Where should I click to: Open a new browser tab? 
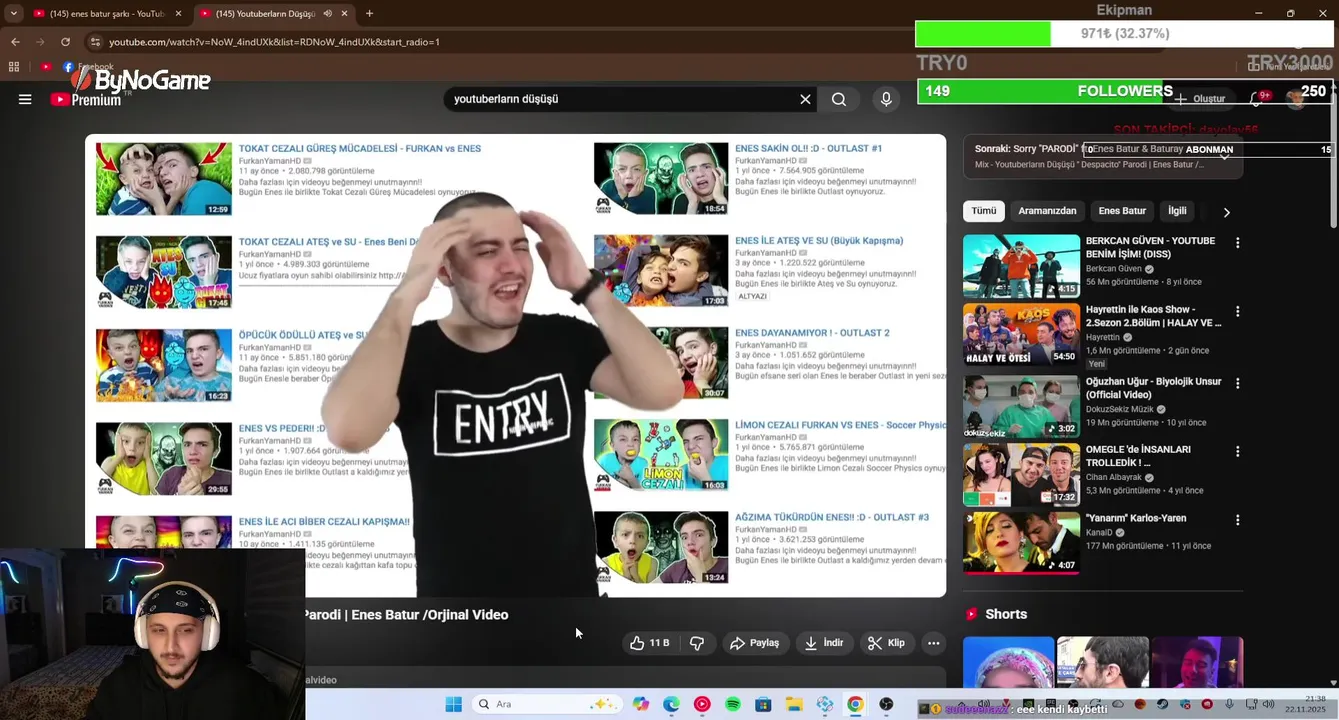click(x=369, y=13)
